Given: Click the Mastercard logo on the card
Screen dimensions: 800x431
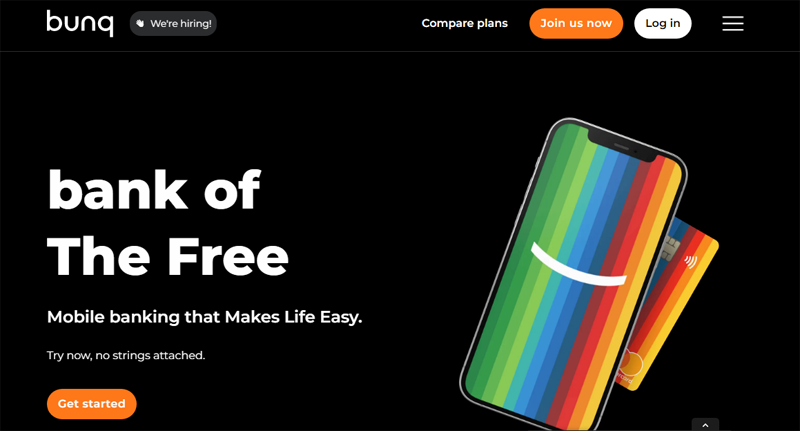Looking at the screenshot, I should tap(631, 364).
